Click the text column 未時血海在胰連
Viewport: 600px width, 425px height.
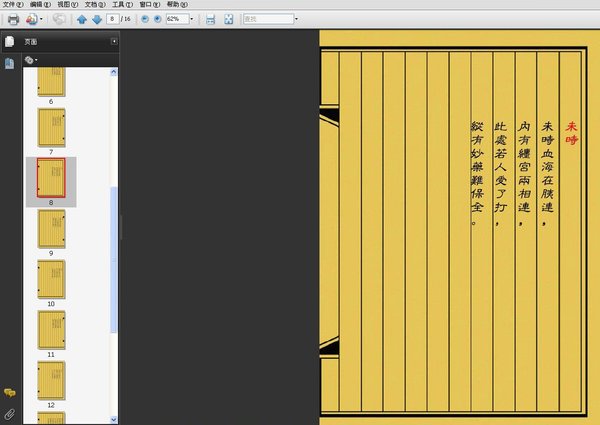pyautogui.click(x=547, y=173)
